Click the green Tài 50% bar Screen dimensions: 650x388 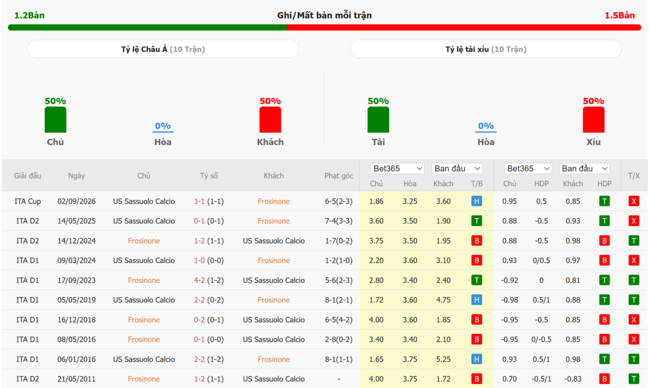(x=378, y=120)
